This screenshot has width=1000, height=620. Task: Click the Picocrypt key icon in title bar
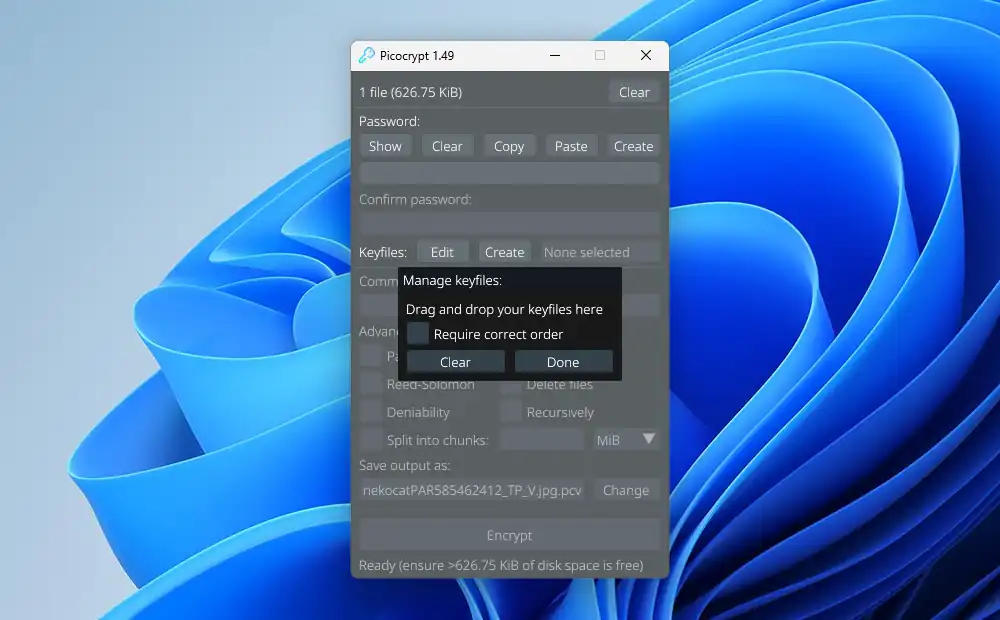[367, 55]
